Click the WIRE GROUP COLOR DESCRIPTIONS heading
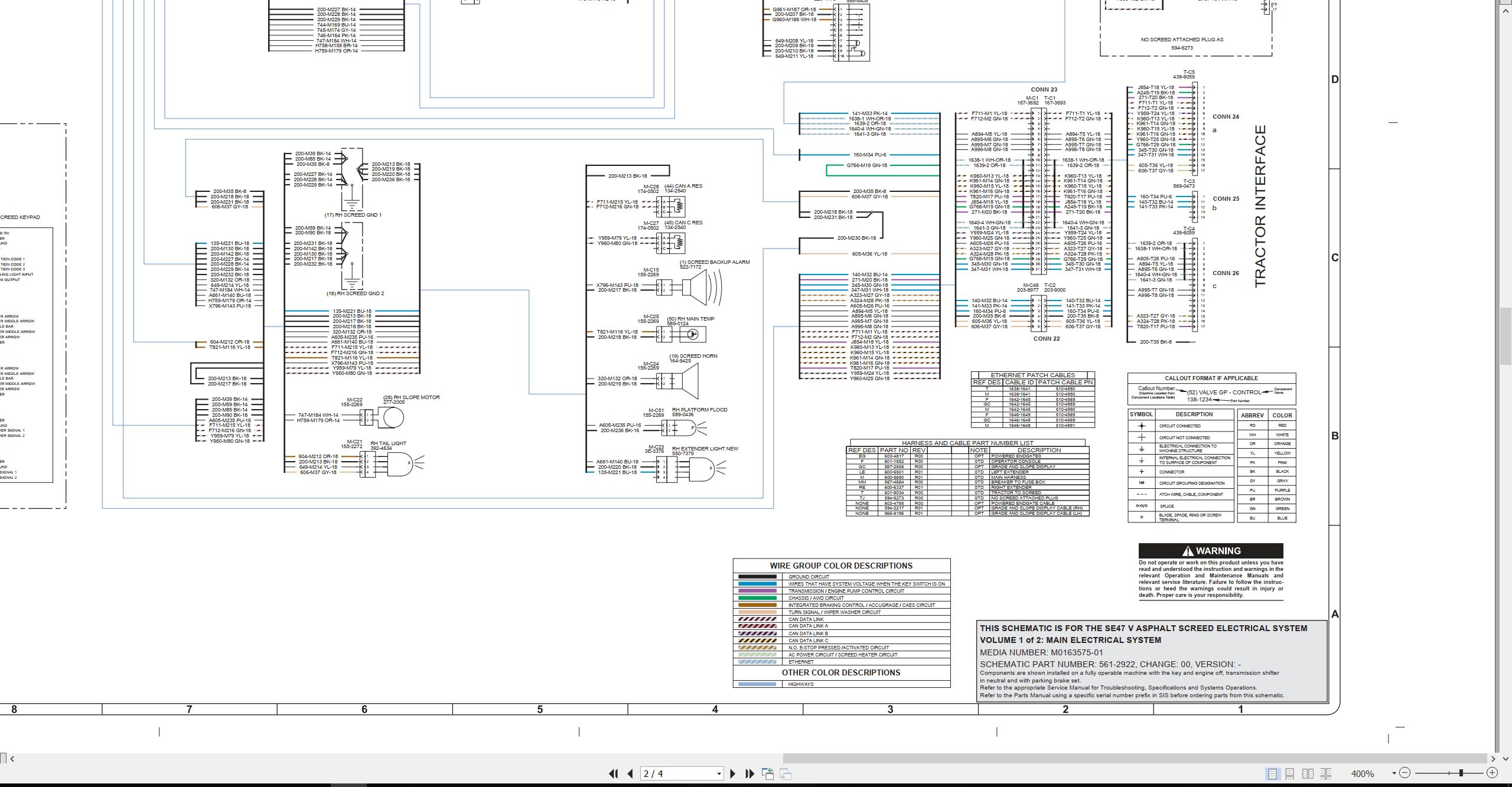Image resolution: width=1512 pixels, height=787 pixels. 841,566
